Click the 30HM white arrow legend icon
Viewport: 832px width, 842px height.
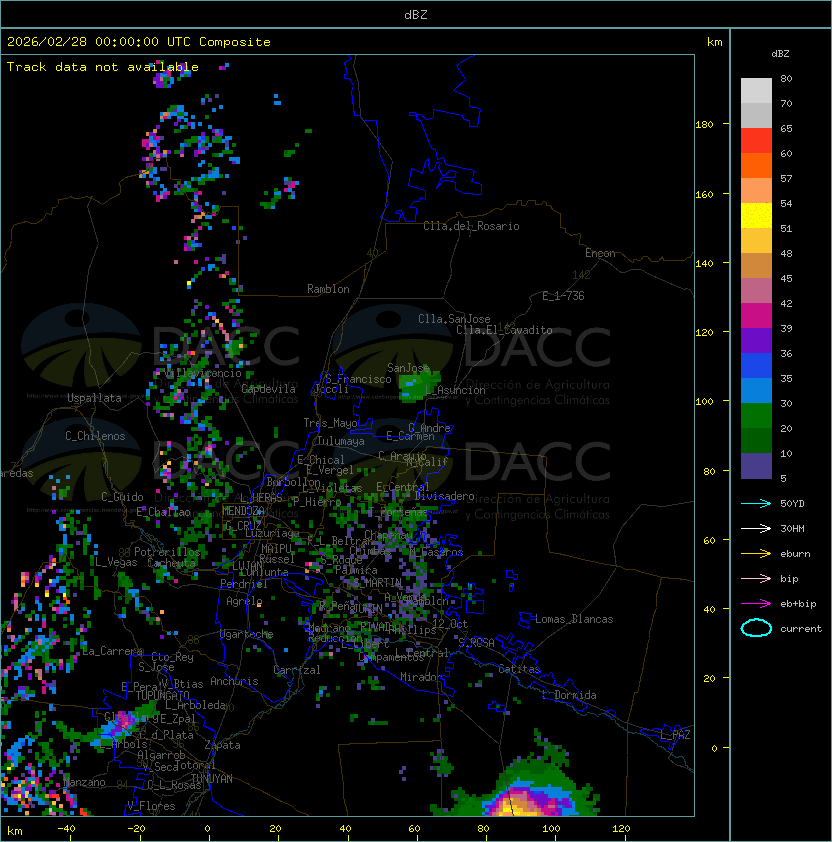coord(756,528)
